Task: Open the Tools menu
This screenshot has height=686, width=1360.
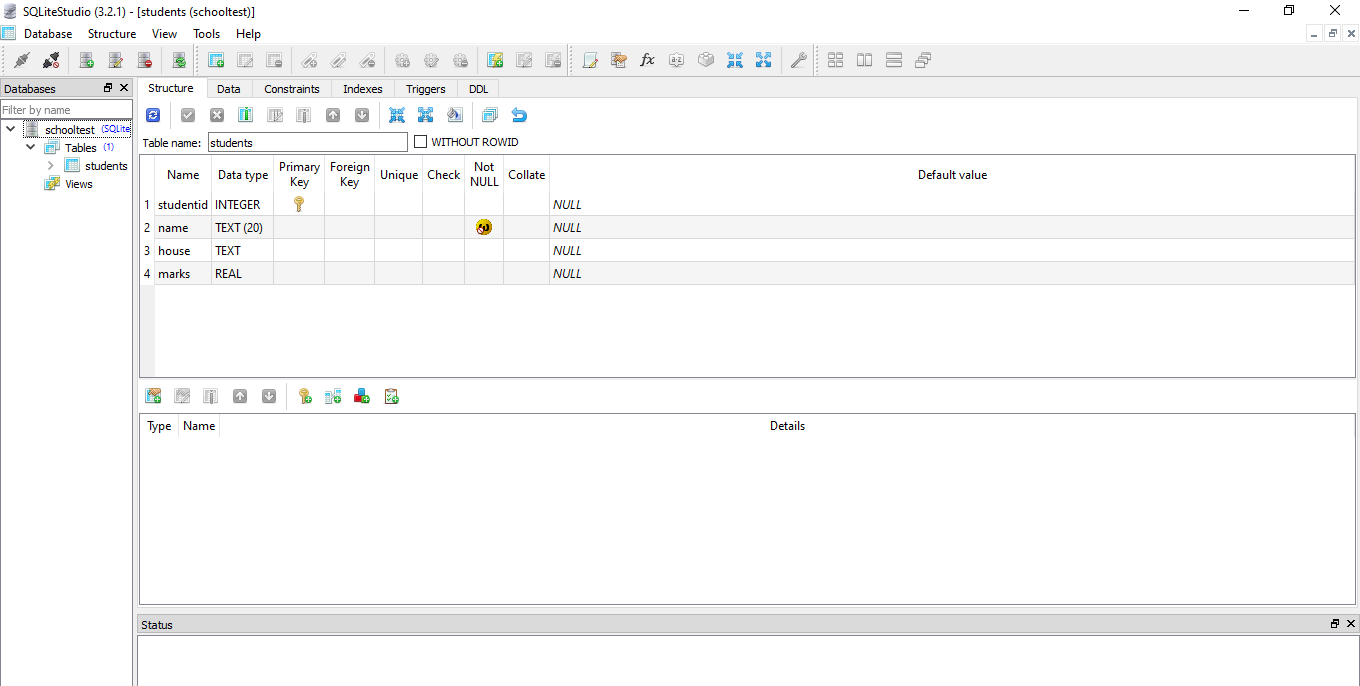Action: coord(206,33)
